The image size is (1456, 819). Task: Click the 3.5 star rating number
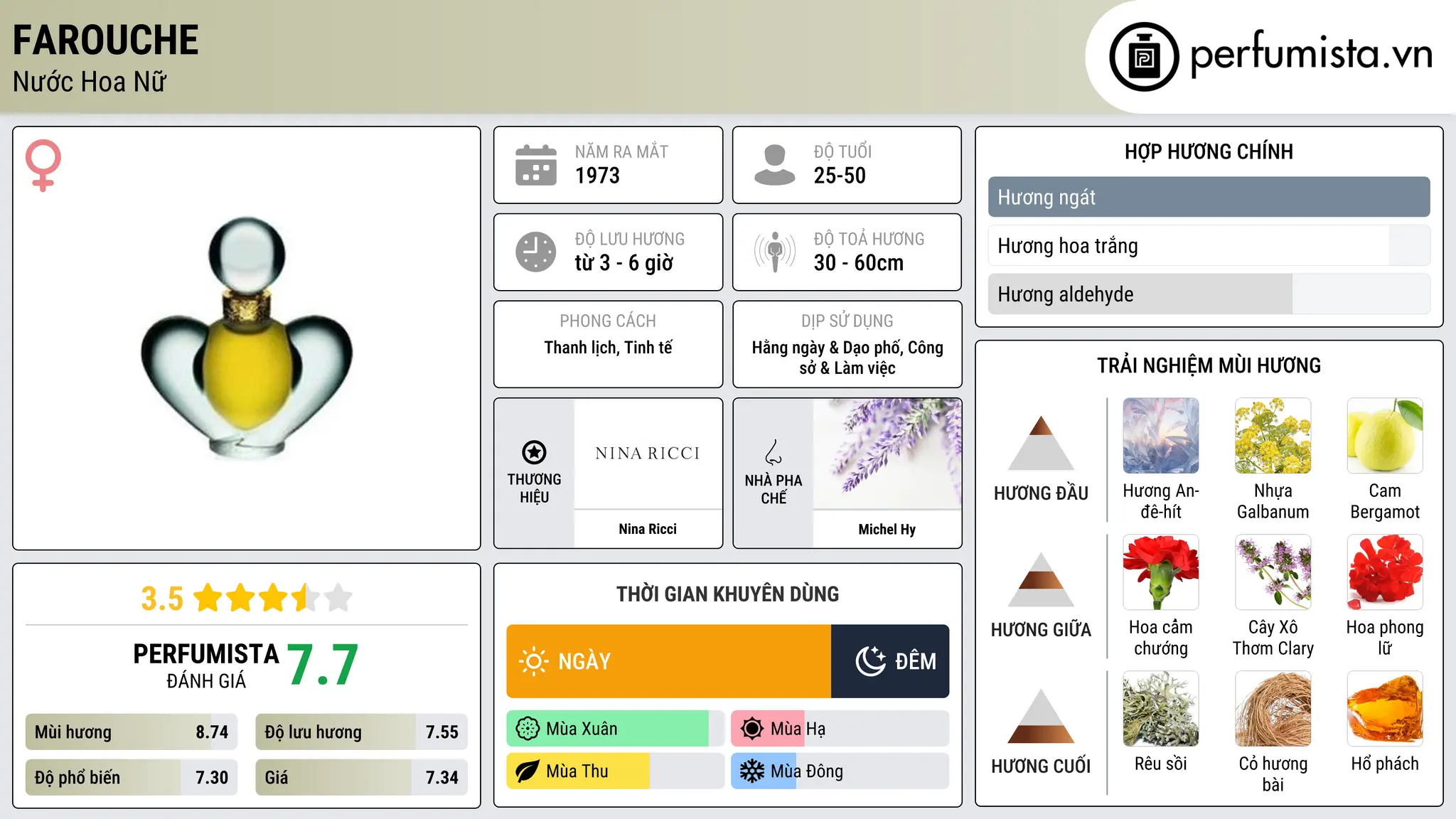162,599
